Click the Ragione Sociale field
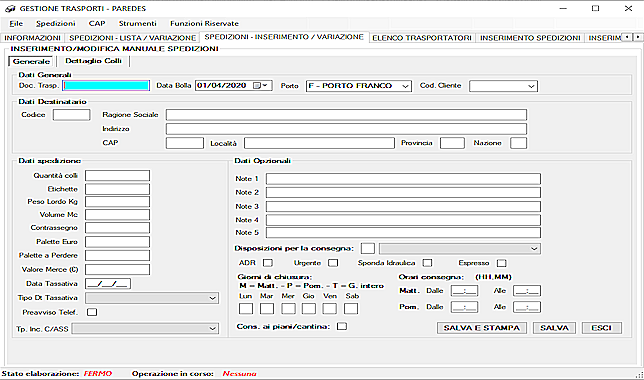The image size is (644, 380). [x=346, y=115]
